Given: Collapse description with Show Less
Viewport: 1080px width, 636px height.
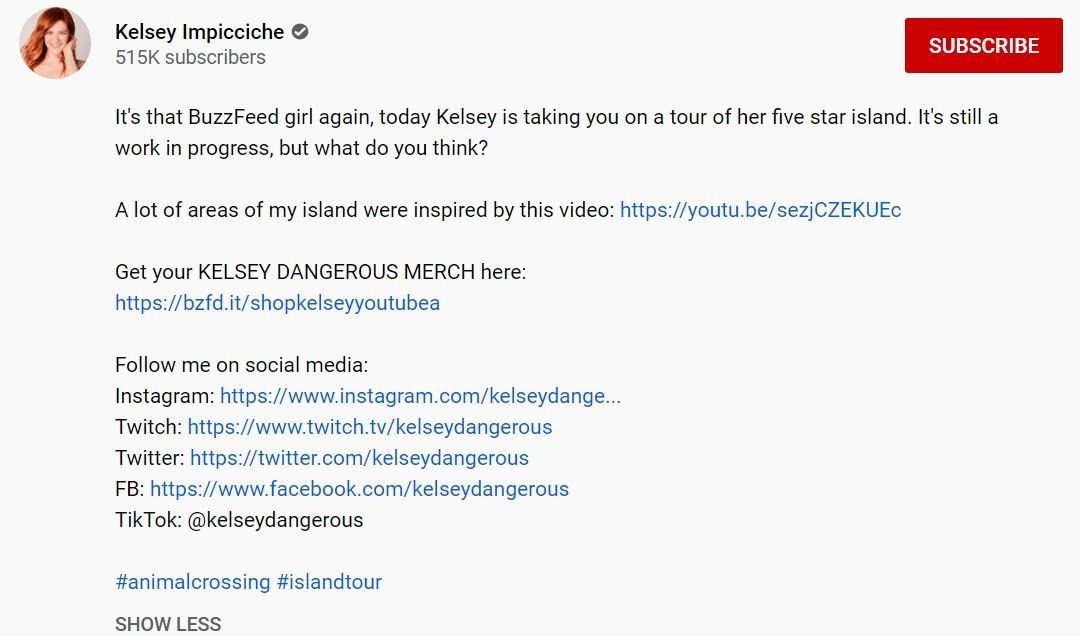Looking at the screenshot, I should [x=168, y=624].
